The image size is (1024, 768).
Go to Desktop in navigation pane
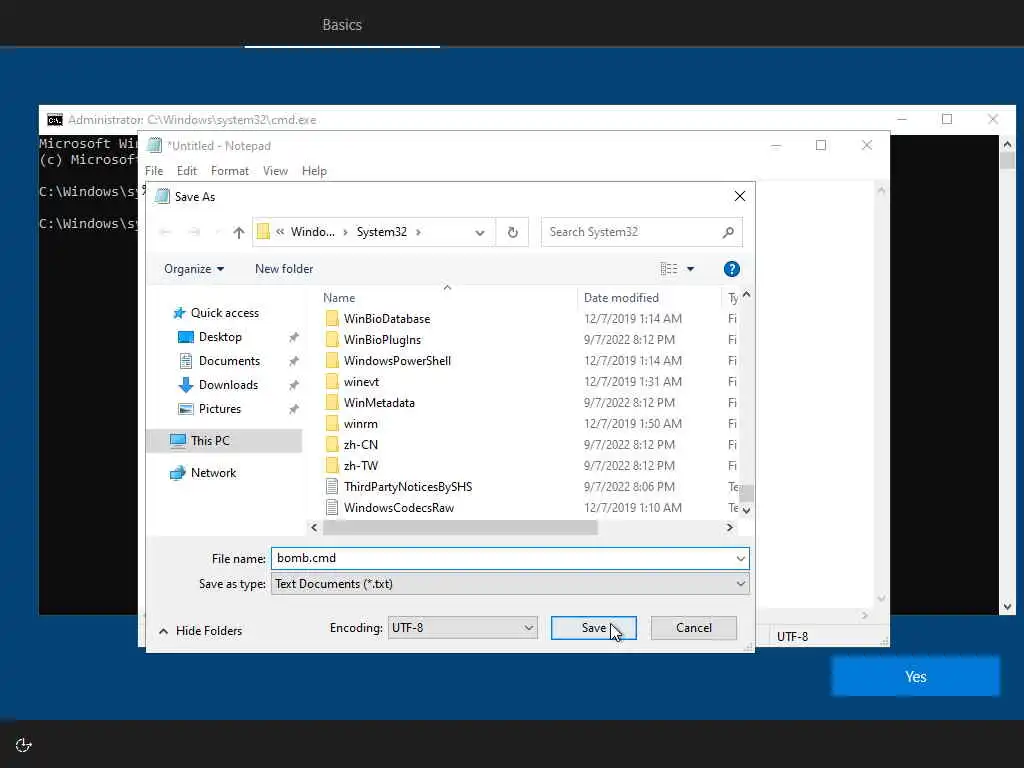(220, 337)
